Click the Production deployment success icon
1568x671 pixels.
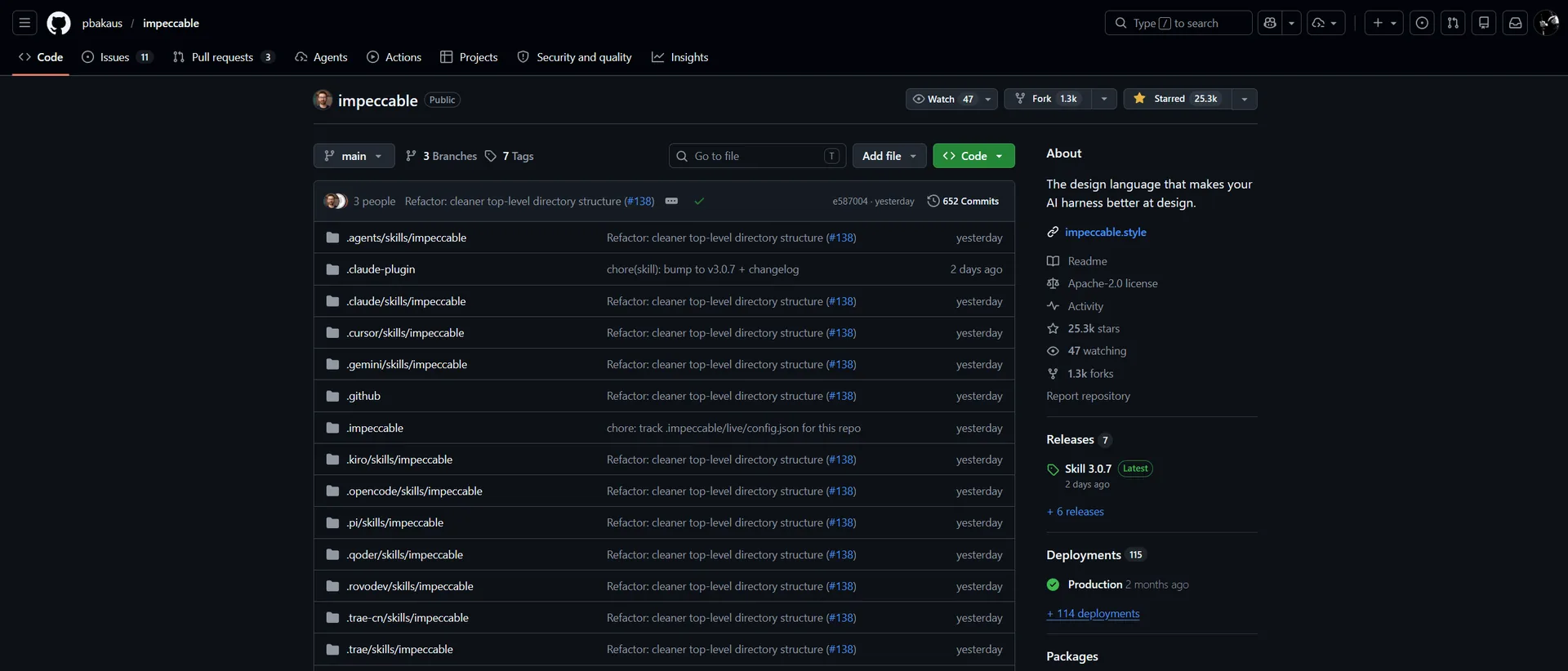pos(1053,584)
